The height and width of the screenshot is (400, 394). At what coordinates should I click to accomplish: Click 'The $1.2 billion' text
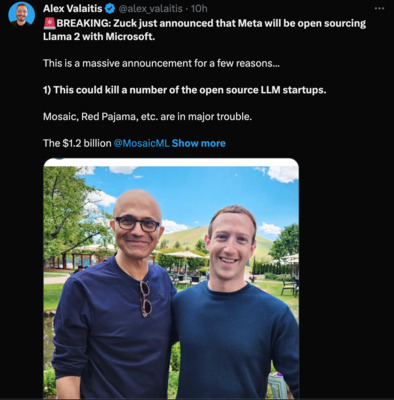click(x=77, y=143)
